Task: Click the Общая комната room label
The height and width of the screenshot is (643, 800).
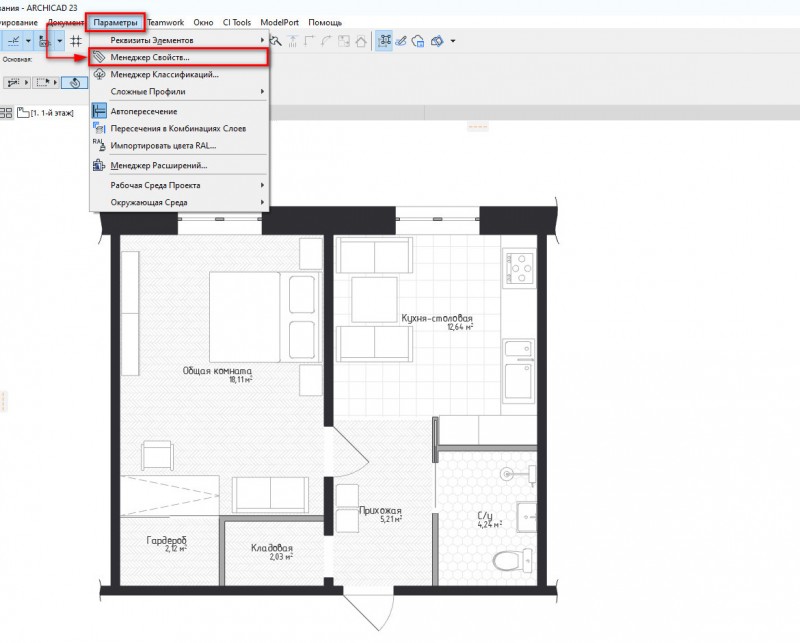Action: pos(217,371)
